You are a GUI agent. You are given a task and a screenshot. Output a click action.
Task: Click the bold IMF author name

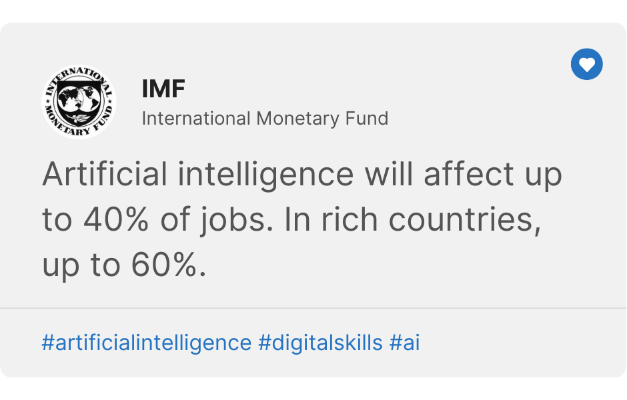click(x=164, y=88)
